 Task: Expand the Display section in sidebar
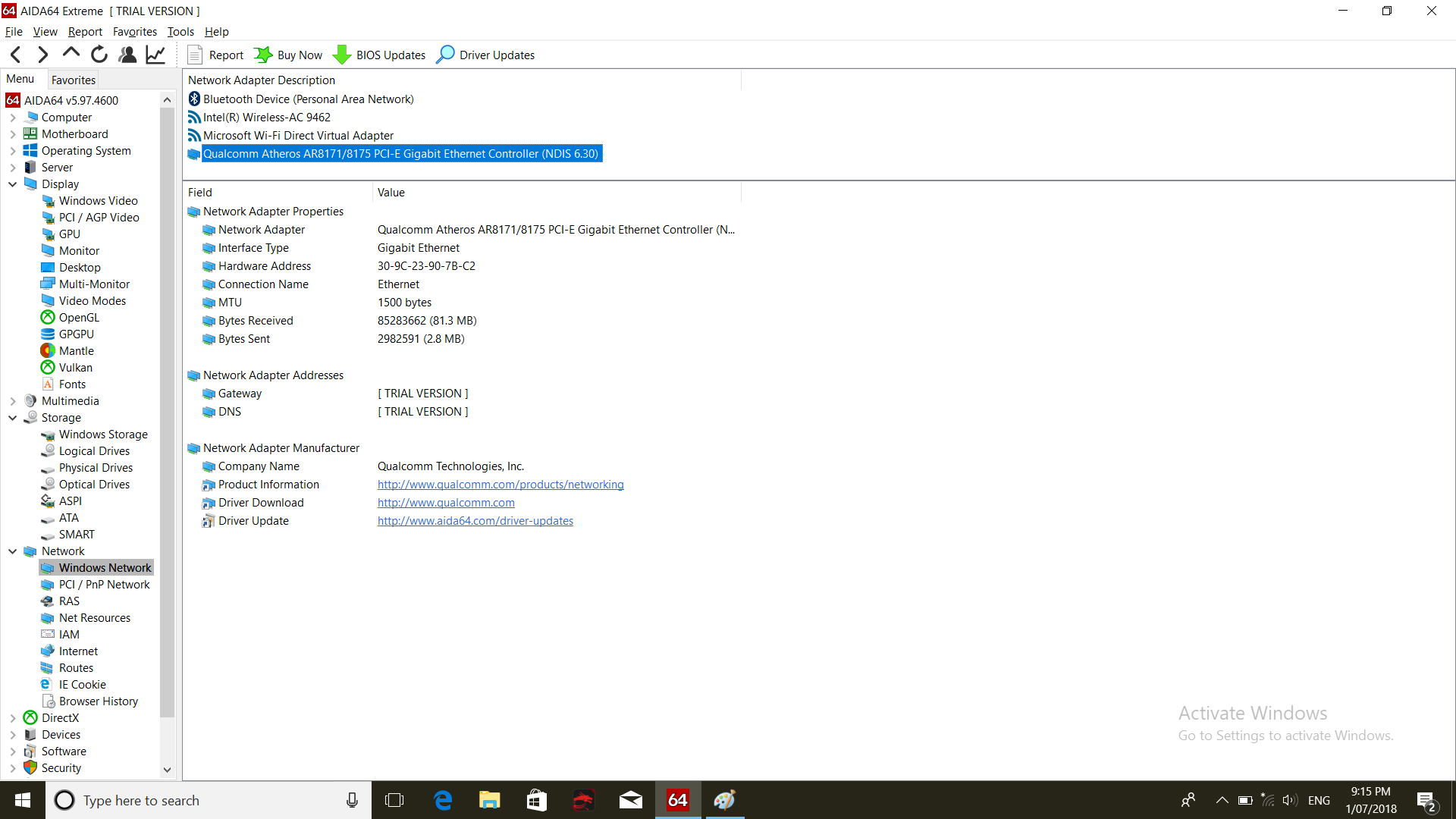tap(12, 184)
